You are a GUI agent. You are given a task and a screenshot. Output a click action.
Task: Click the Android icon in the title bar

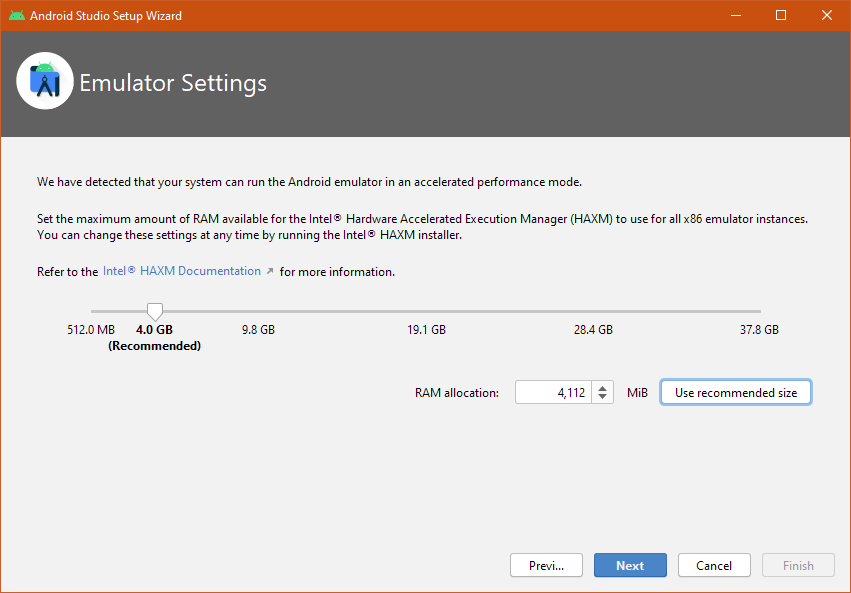17,16
